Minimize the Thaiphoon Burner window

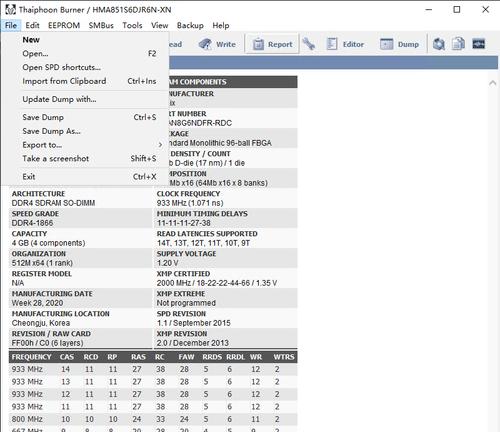(429, 10)
